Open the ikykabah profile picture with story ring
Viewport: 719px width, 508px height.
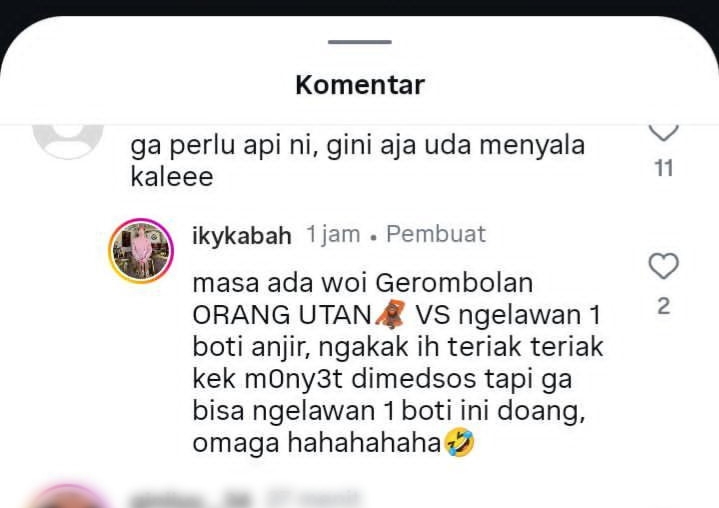141,251
